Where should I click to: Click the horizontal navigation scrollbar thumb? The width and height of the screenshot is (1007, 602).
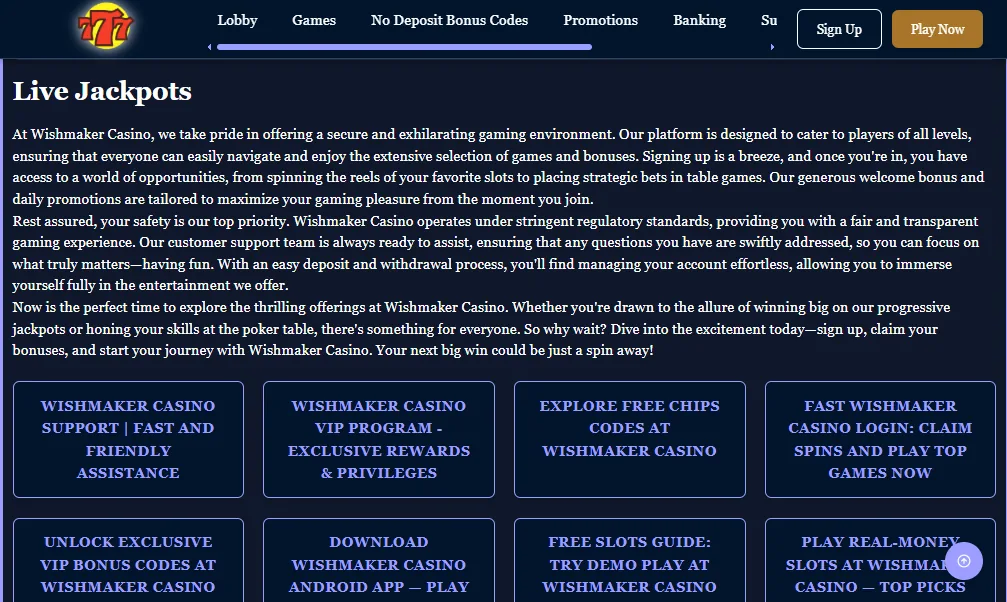[404, 47]
